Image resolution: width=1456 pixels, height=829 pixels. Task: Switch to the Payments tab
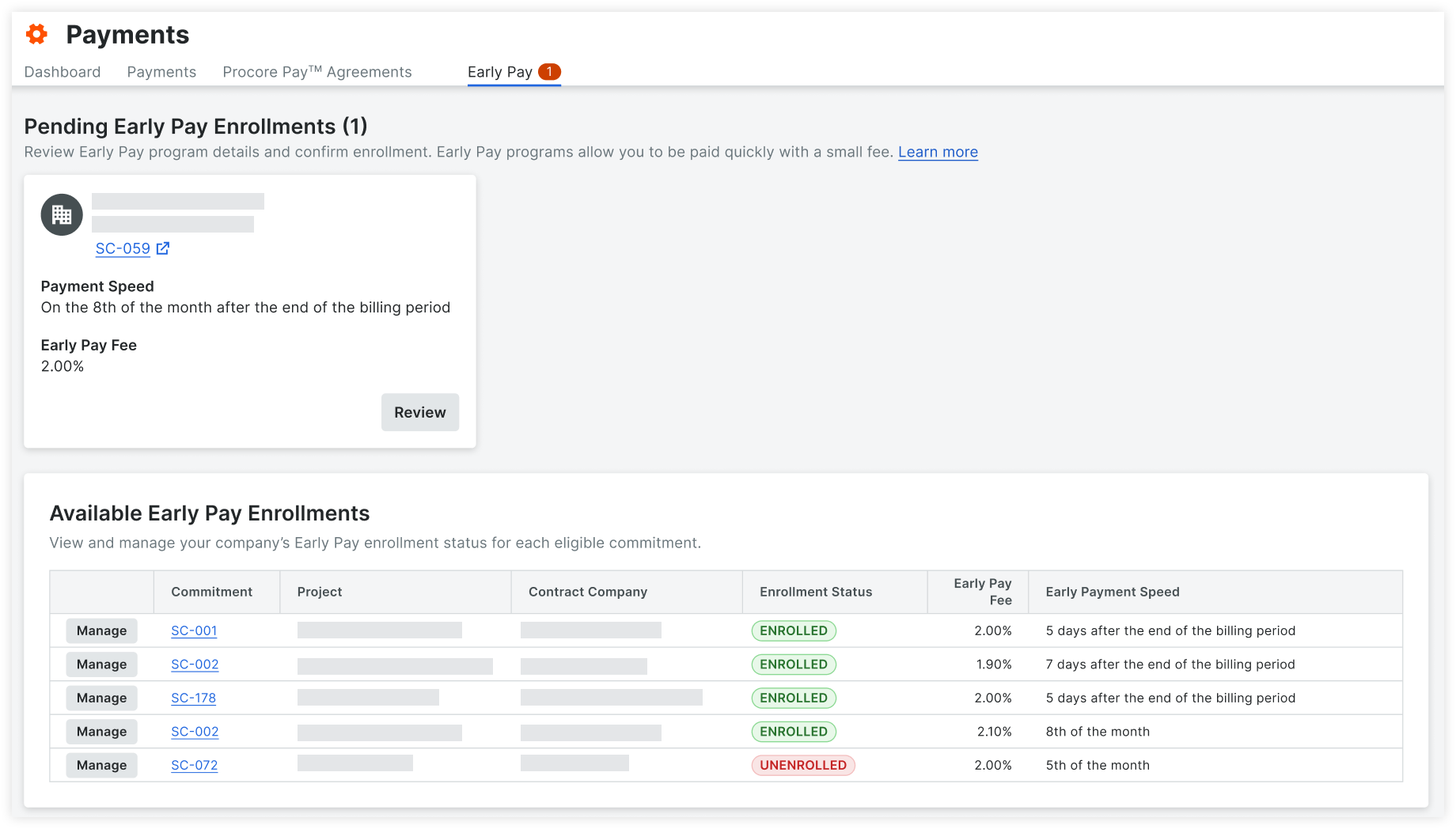pos(161,72)
